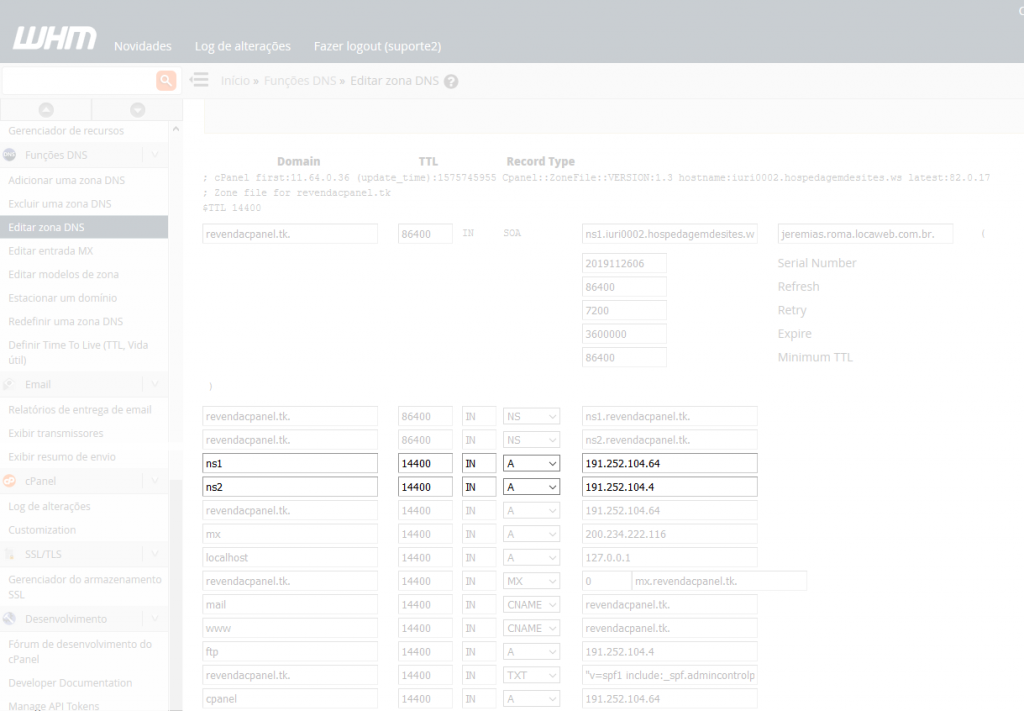Collapse the Desenvolvimento section chevron
The width and height of the screenshot is (1024, 711).
pyautogui.click(x=155, y=619)
